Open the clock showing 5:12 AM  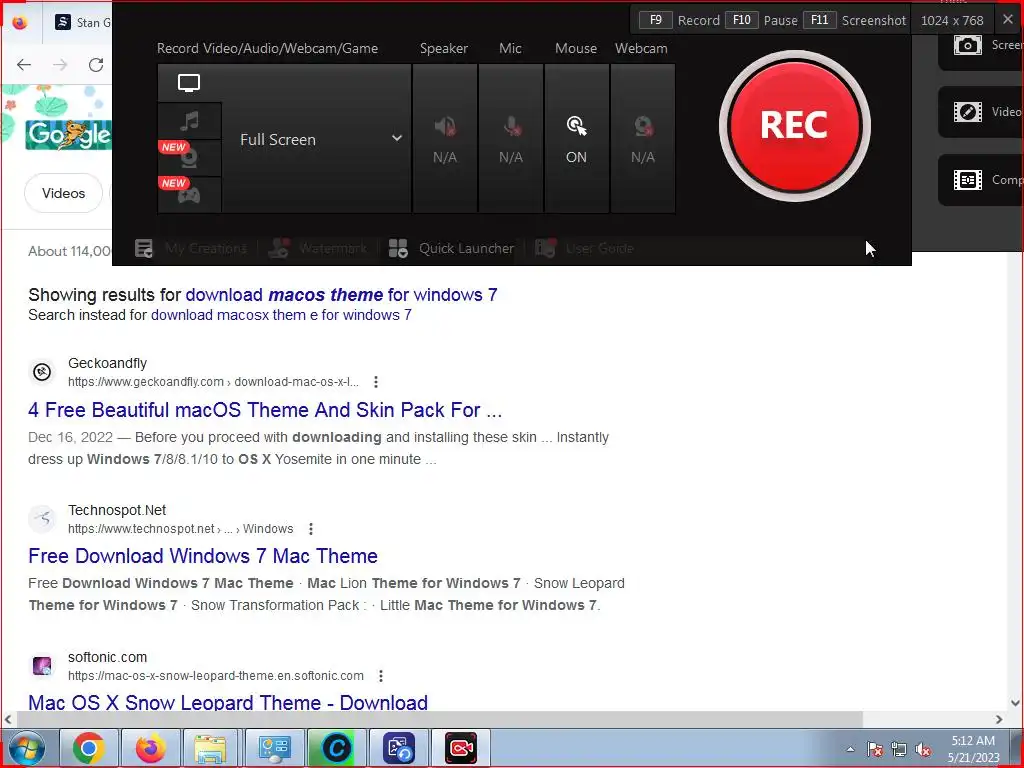(973, 749)
